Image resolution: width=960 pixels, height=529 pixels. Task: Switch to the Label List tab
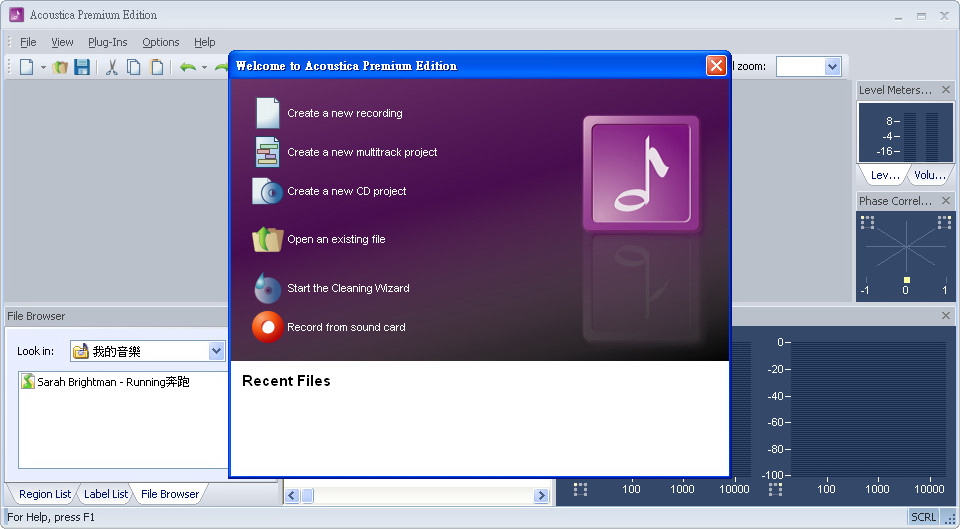[x=105, y=494]
